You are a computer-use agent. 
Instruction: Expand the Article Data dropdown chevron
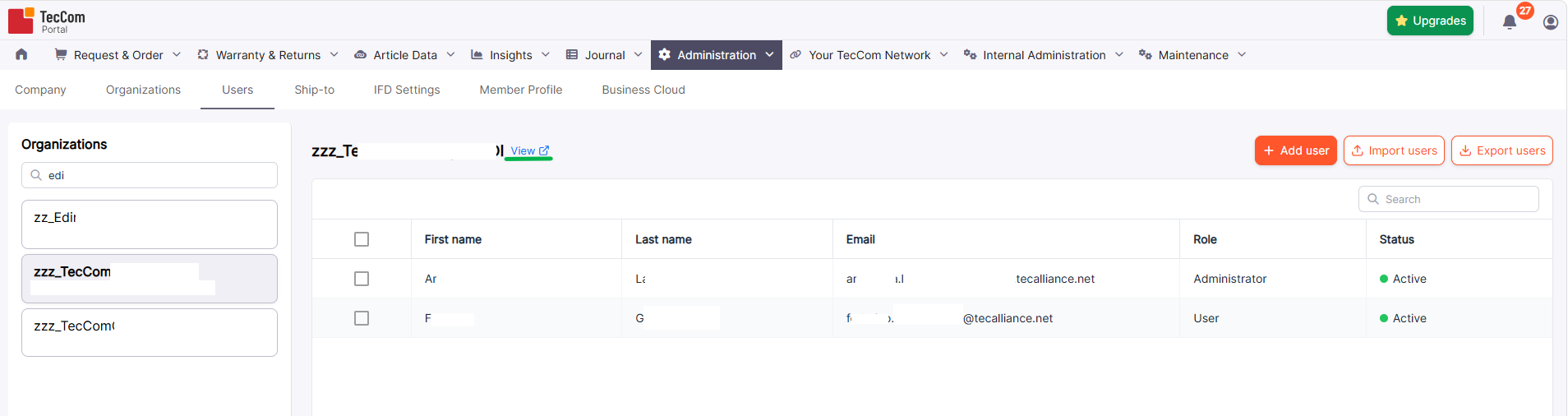coord(451,54)
